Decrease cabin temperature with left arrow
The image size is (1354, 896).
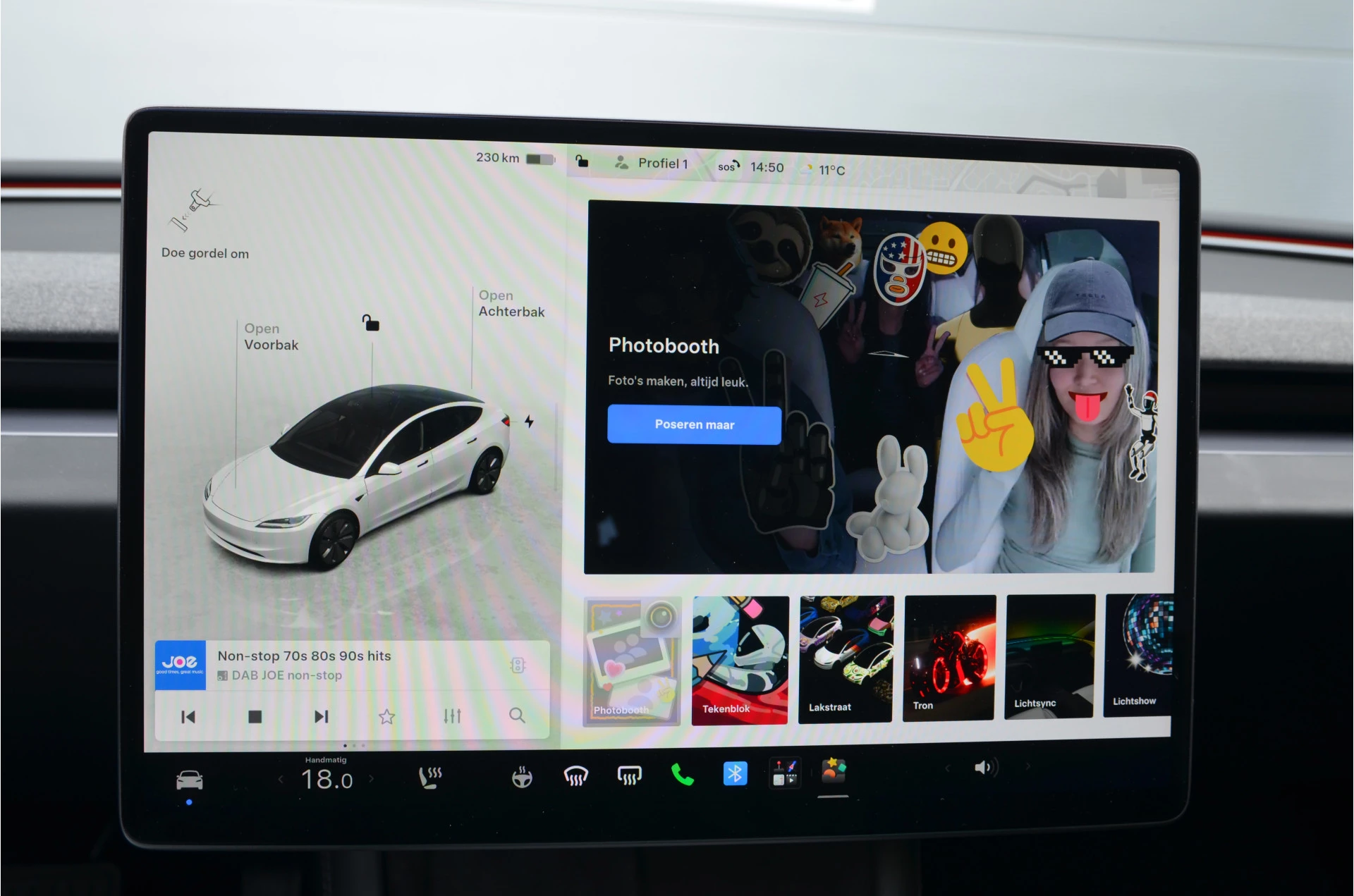(x=281, y=780)
